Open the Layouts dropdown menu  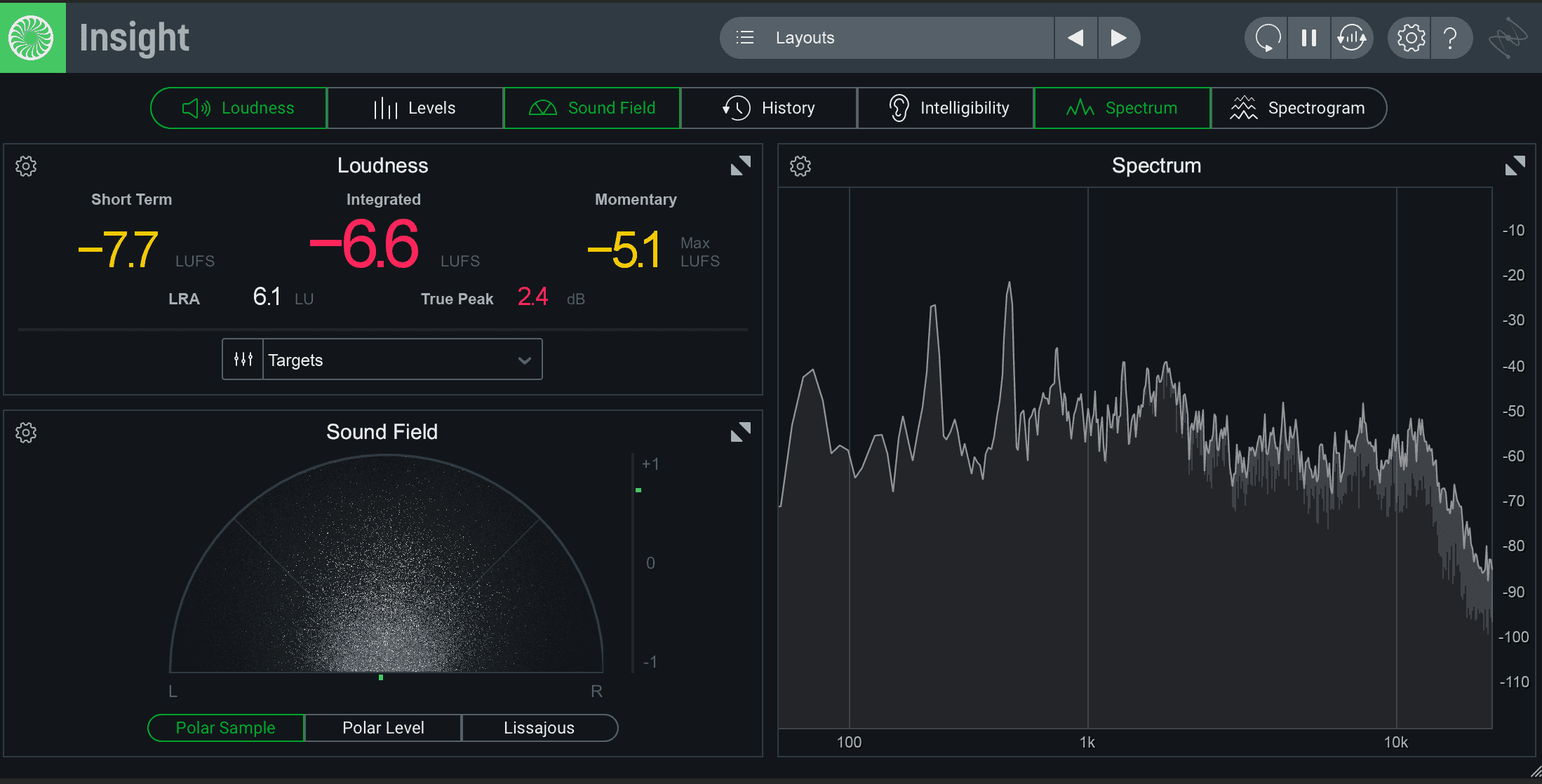coord(887,38)
